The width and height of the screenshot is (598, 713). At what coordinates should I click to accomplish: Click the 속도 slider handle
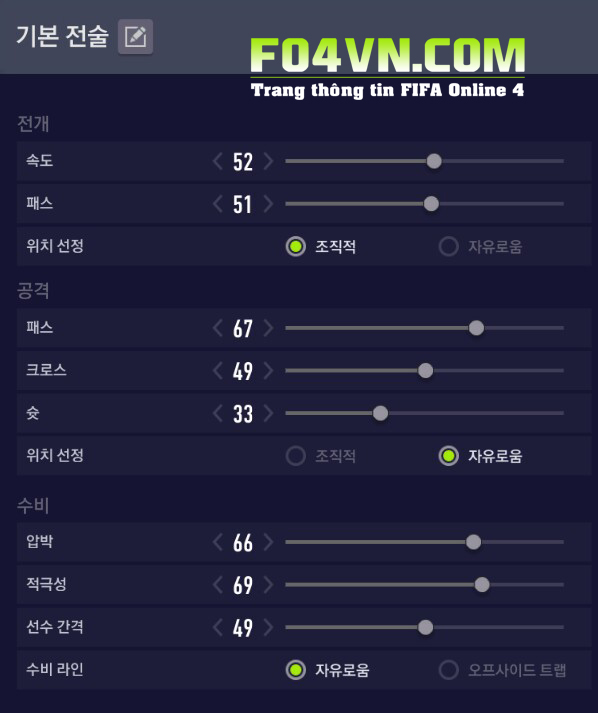click(x=434, y=161)
